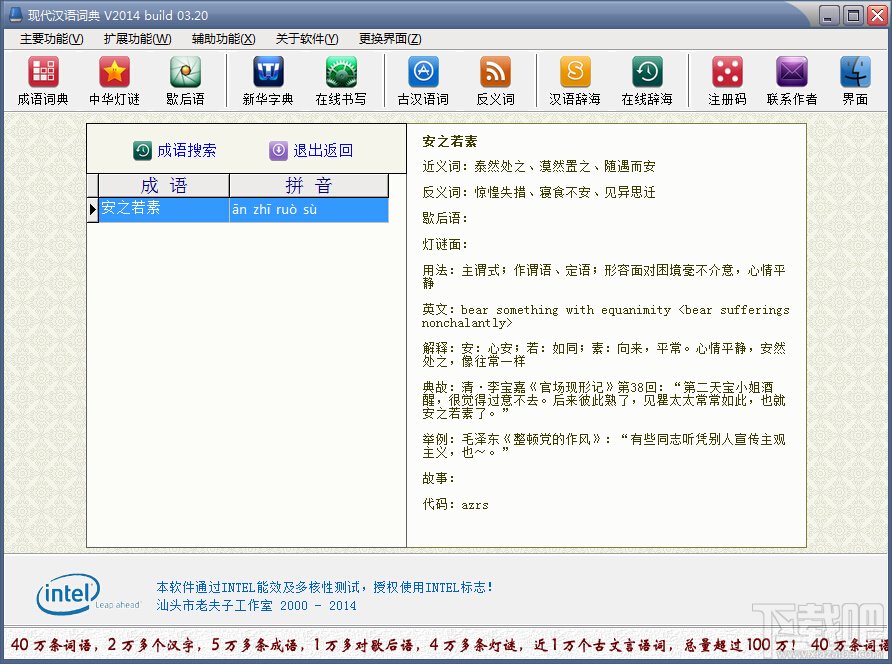Viewport: 892px width, 664px height.
Task: Open the 更换界面(Z) menu
Action: click(390, 39)
